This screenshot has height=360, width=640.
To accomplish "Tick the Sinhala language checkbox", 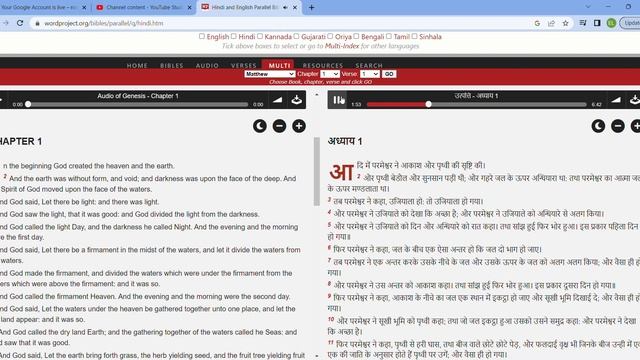I will 414,36.
